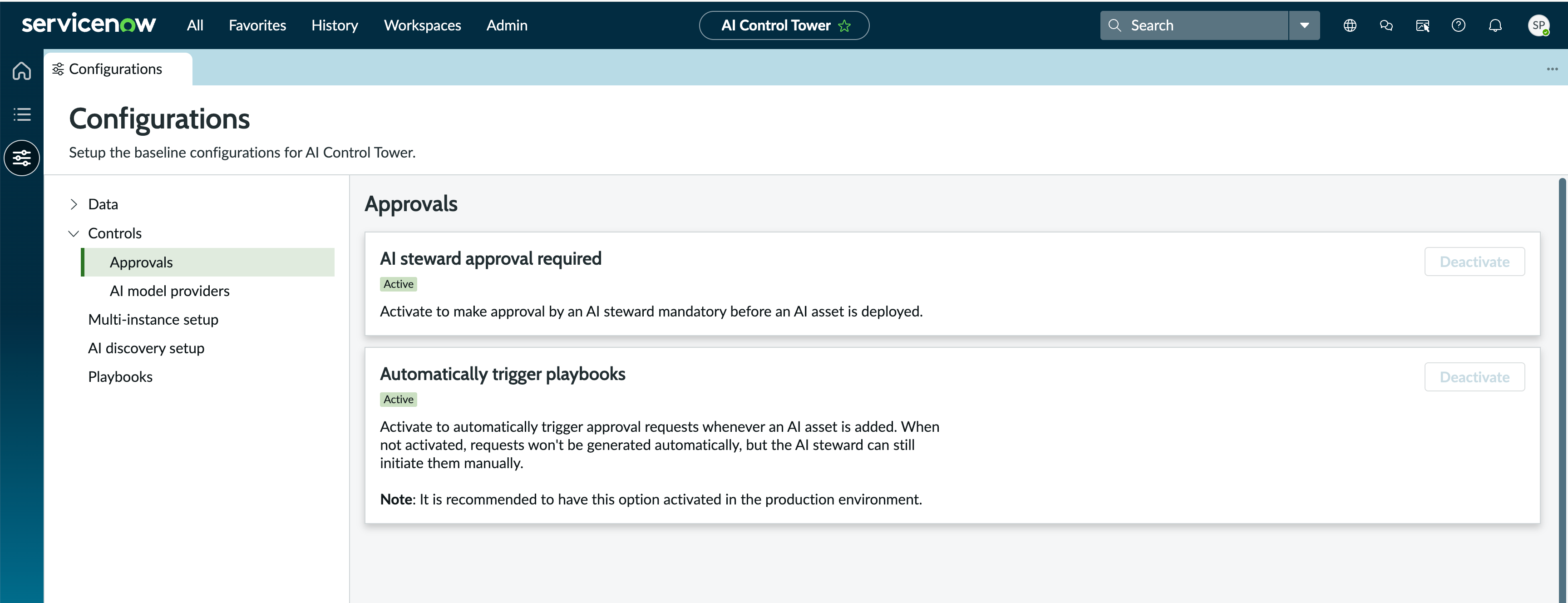This screenshot has width=1568, height=603.
Task: Click the AI steward mandatory approval description
Action: [651, 311]
